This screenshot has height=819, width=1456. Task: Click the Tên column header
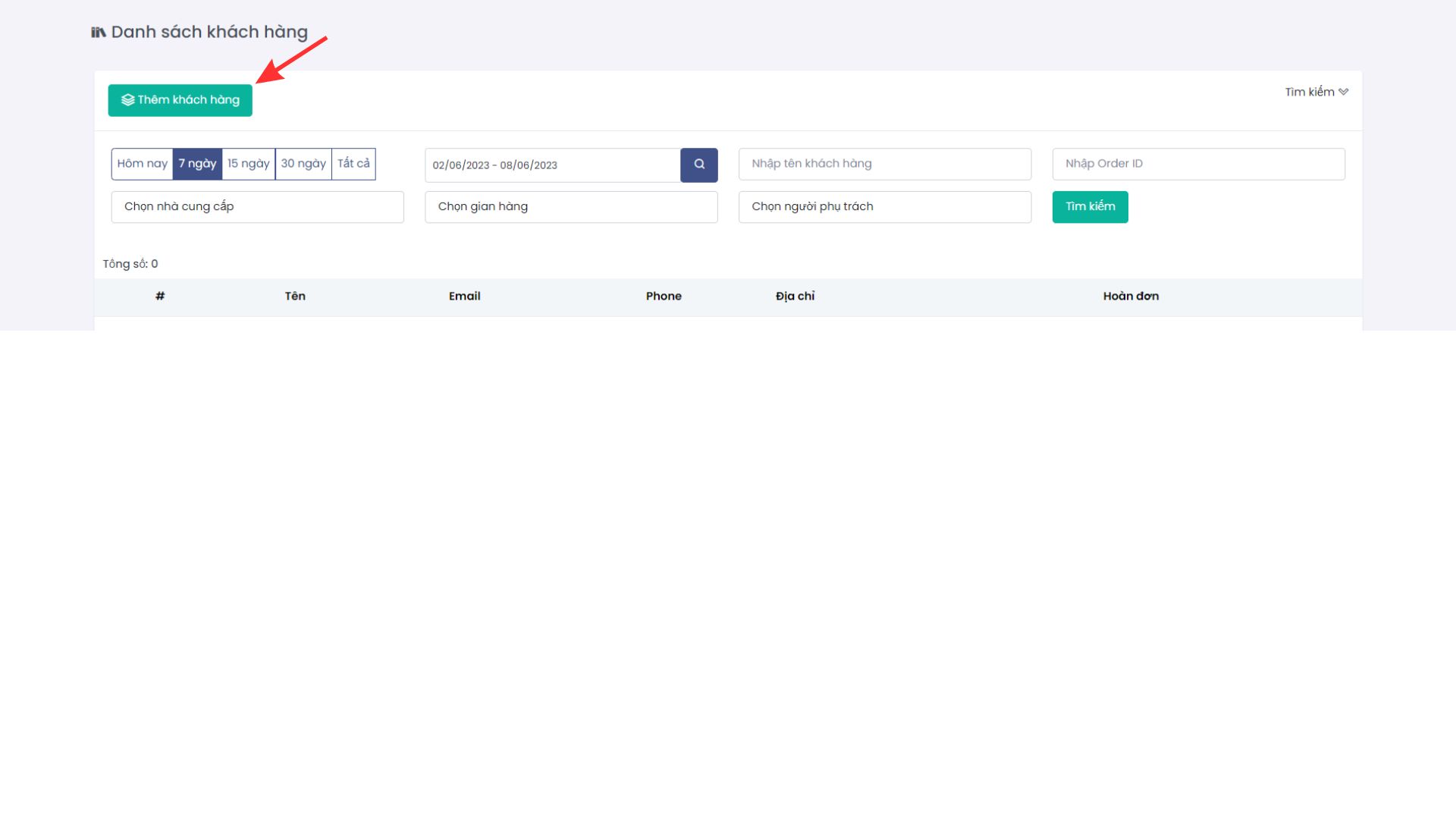295,297
